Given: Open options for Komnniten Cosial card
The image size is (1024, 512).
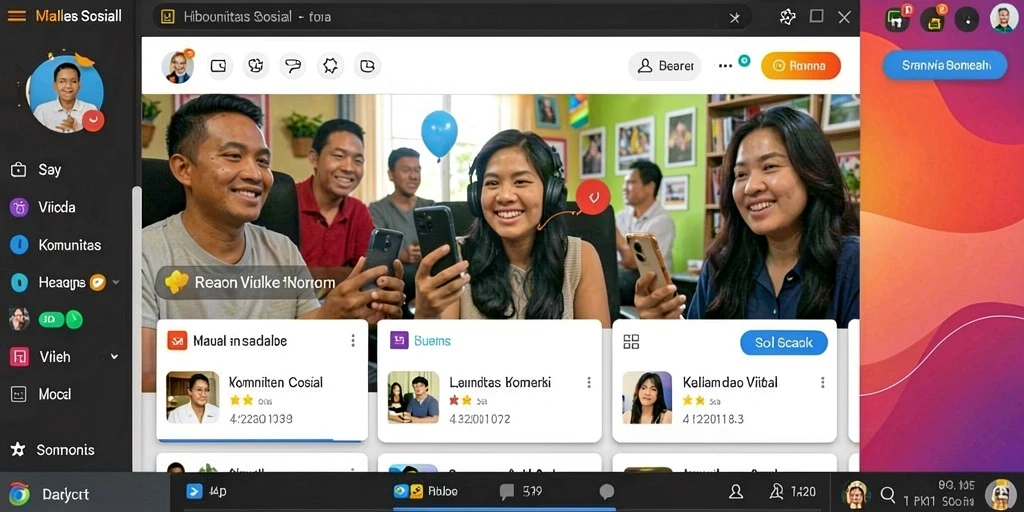Looking at the screenshot, I should tap(353, 340).
